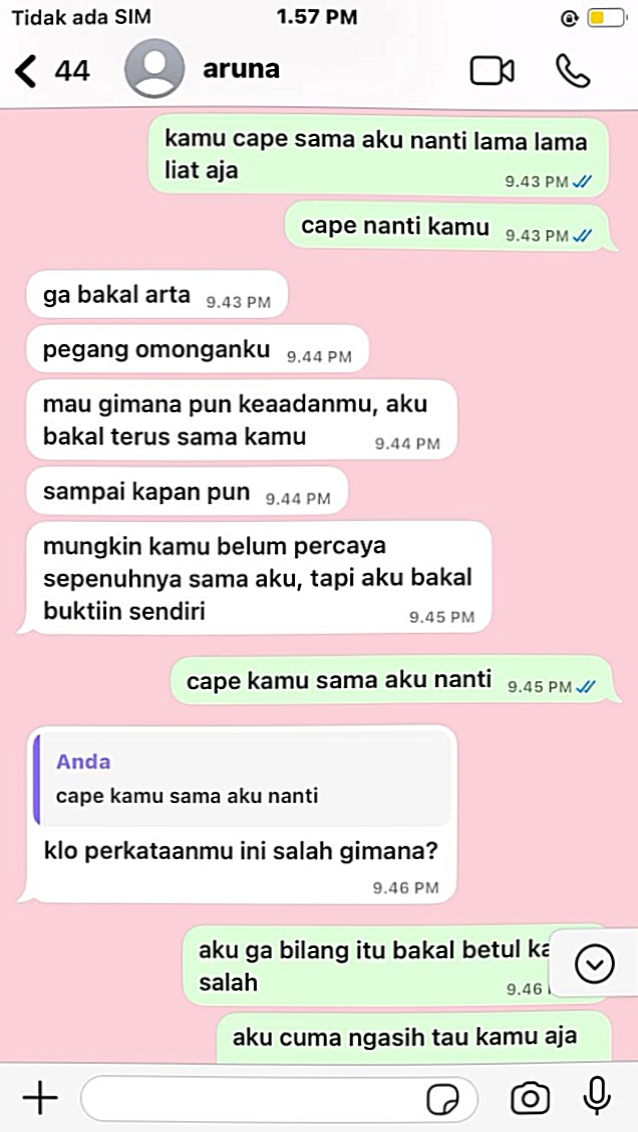Select the 'ga bakal arta' message
This screenshot has height=1132, width=638.
pyautogui.click(x=157, y=297)
